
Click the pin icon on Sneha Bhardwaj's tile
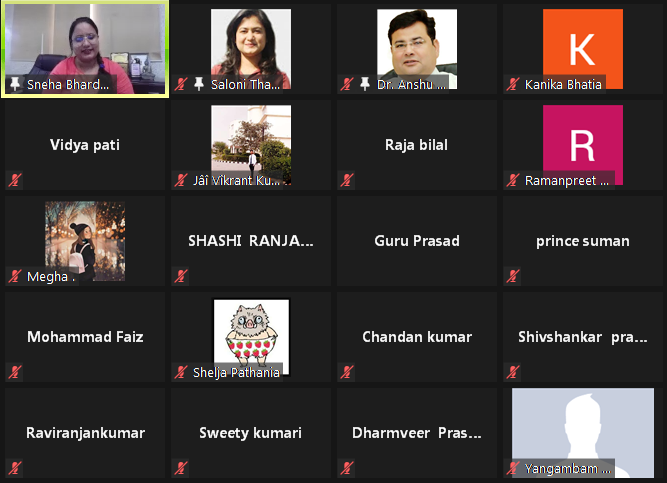(x=15, y=84)
